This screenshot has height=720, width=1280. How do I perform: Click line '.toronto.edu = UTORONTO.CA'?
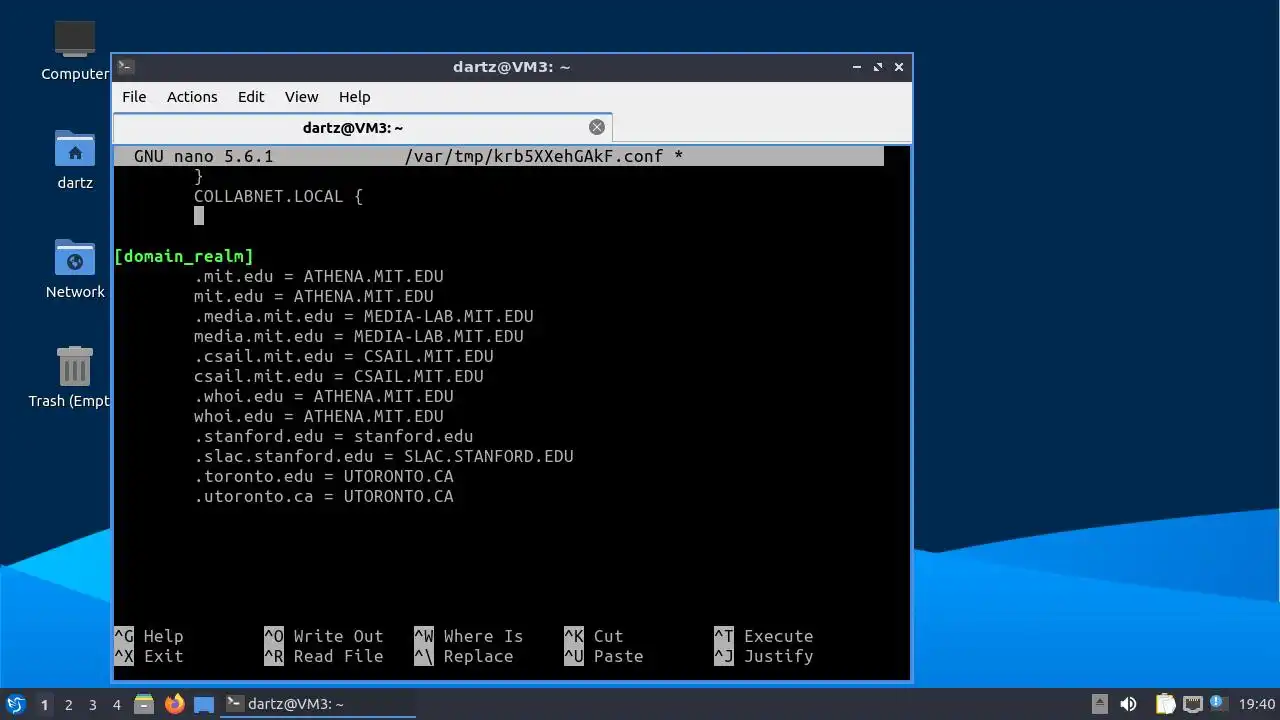click(323, 476)
